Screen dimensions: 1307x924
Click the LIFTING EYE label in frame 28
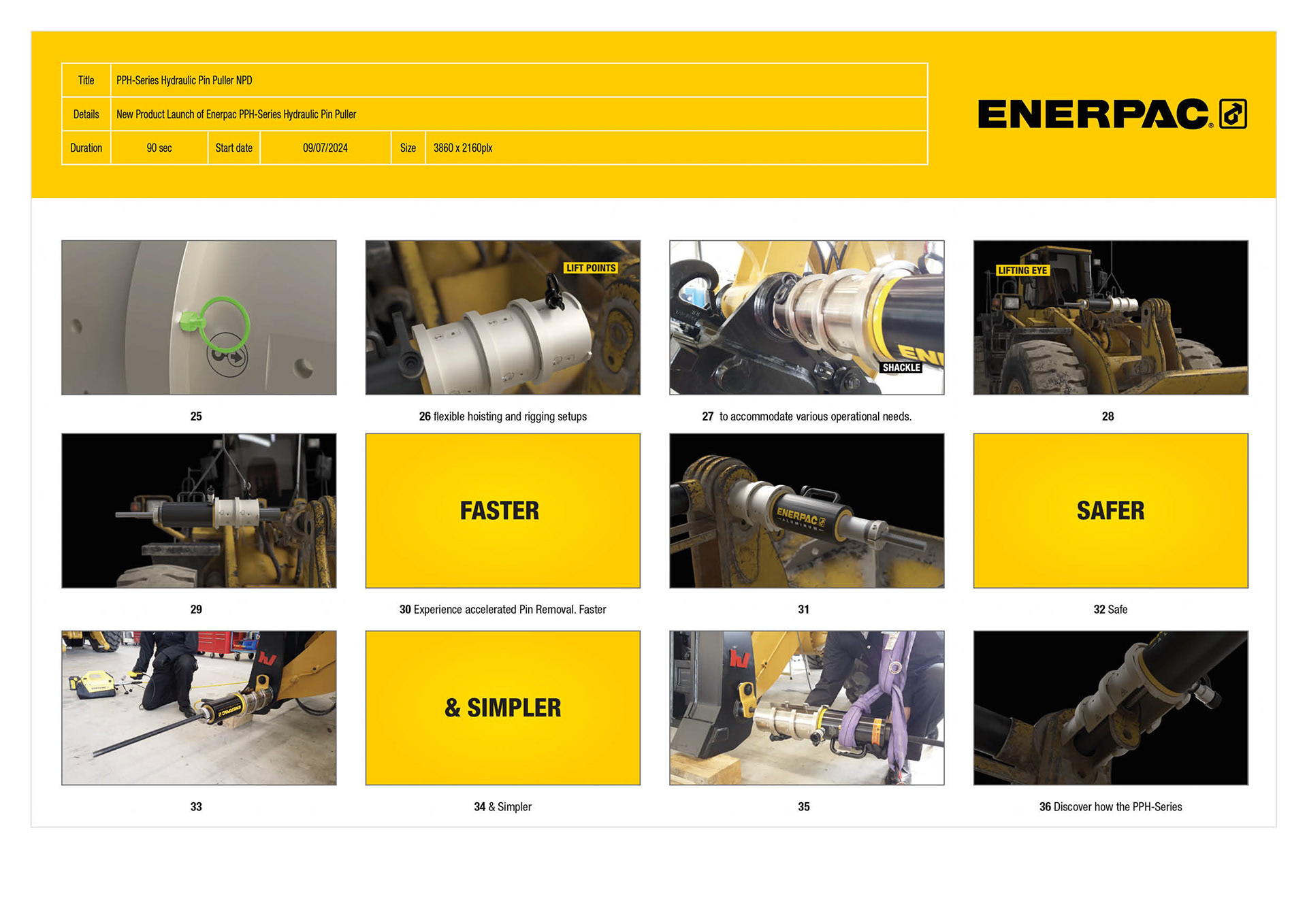click(x=1022, y=270)
